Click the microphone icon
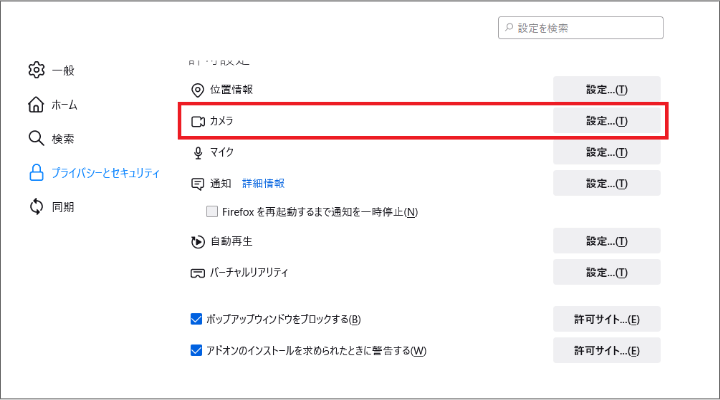The image size is (720, 400). (197, 152)
